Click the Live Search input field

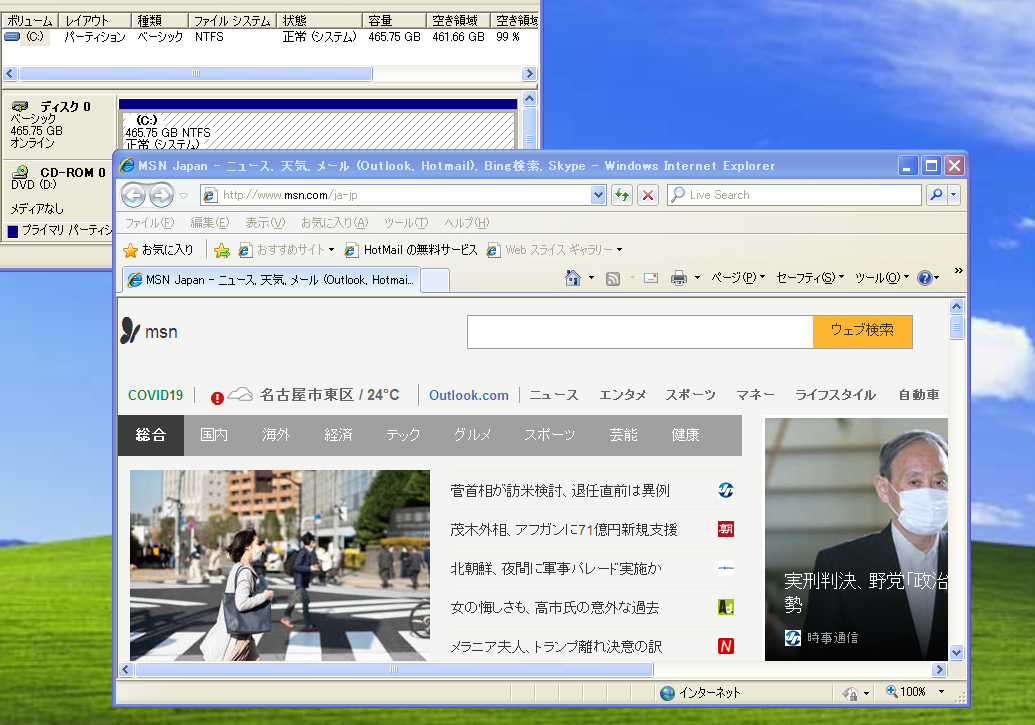point(794,195)
